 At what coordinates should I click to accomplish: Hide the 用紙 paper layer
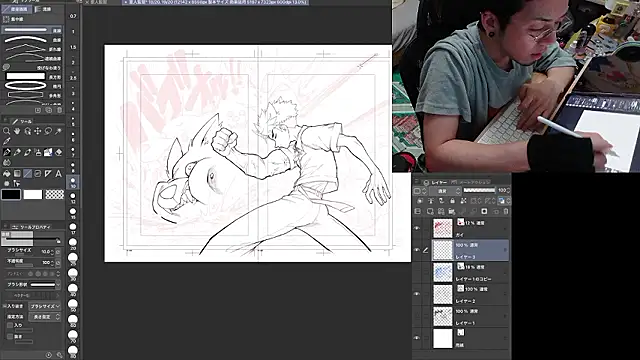tap(417, 338)
